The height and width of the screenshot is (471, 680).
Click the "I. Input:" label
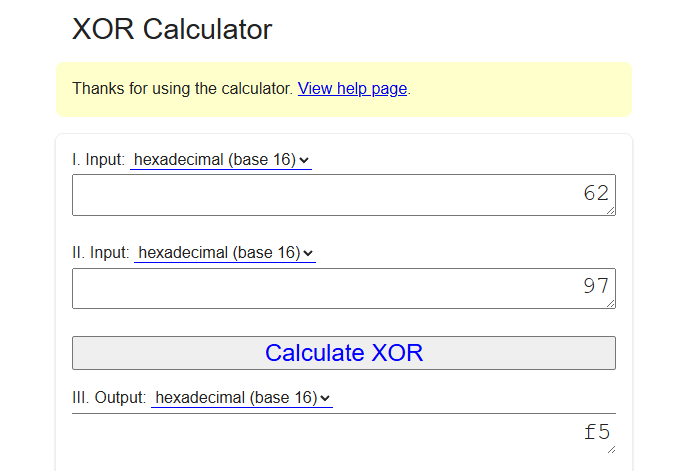pos(99,160)
